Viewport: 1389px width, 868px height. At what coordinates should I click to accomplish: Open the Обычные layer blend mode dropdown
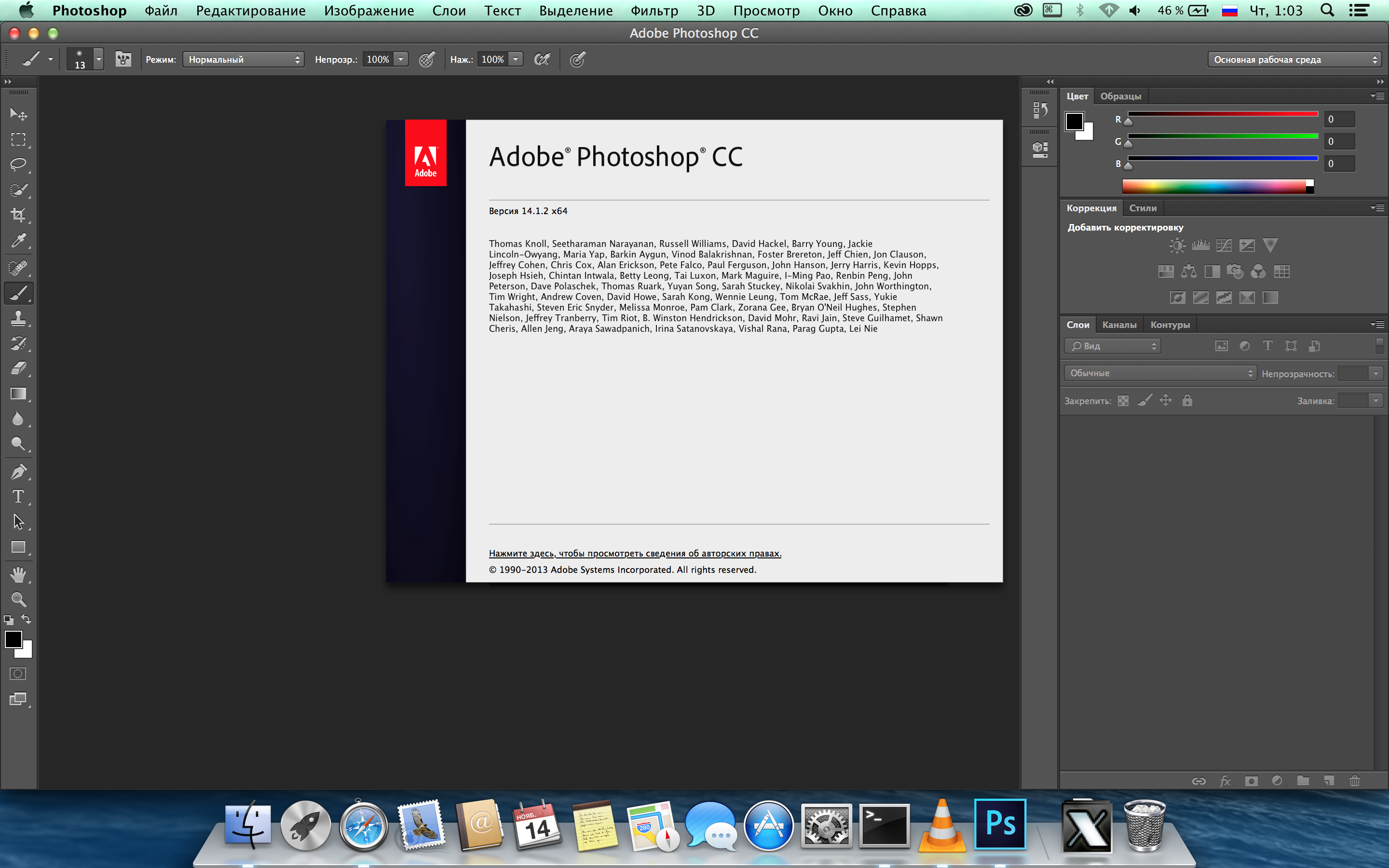[x=1160, y=373]
